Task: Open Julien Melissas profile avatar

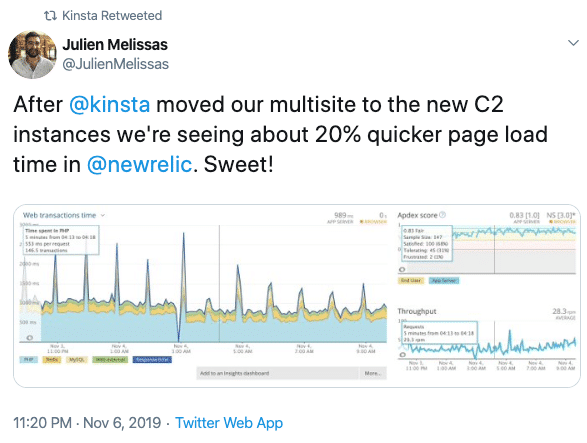Action: pos(32,55)
